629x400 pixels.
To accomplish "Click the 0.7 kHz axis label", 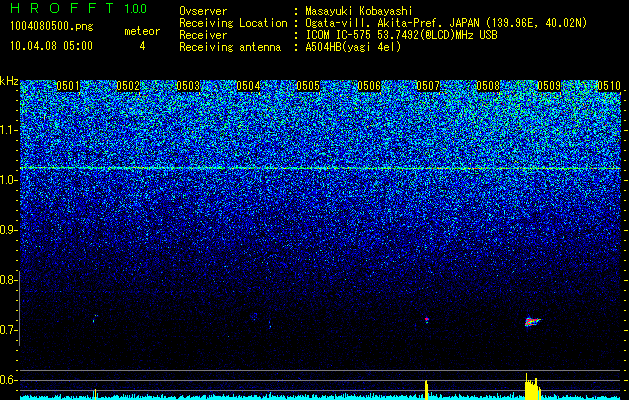I will (x=8, y=330).
